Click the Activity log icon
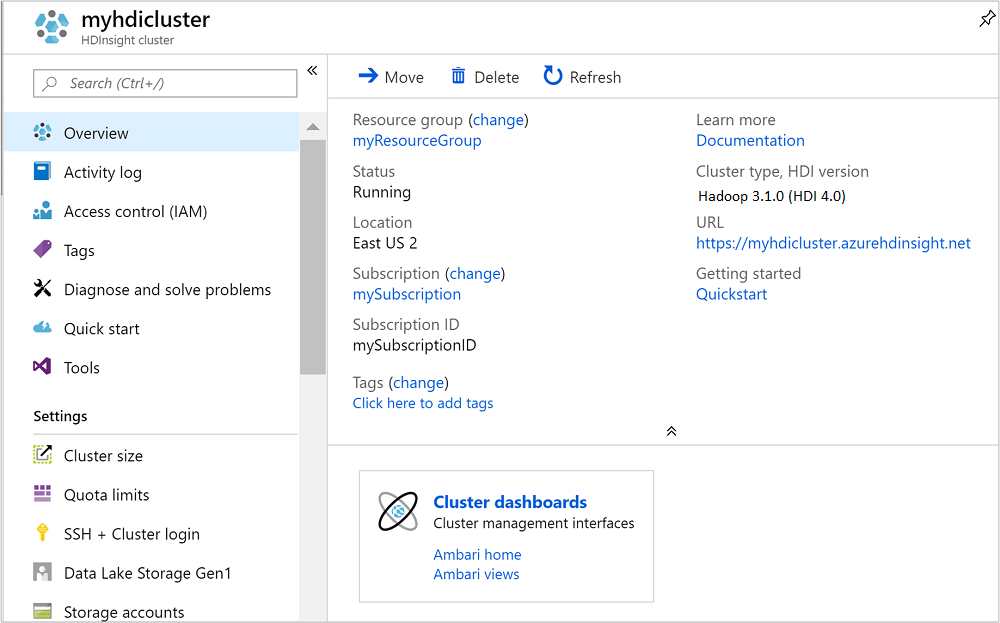 (x=42, y=172)
